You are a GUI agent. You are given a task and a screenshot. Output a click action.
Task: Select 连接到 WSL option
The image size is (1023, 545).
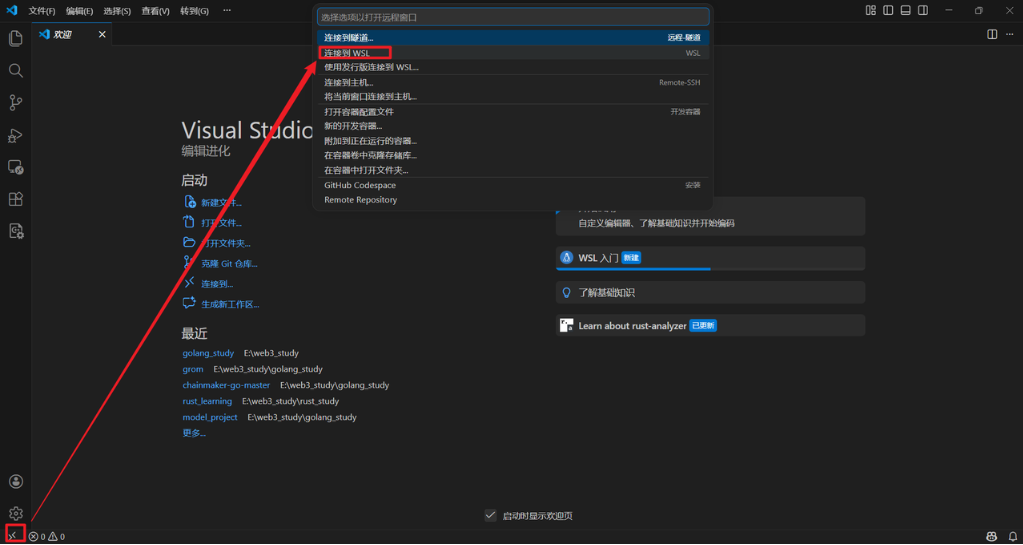(513, 53)
